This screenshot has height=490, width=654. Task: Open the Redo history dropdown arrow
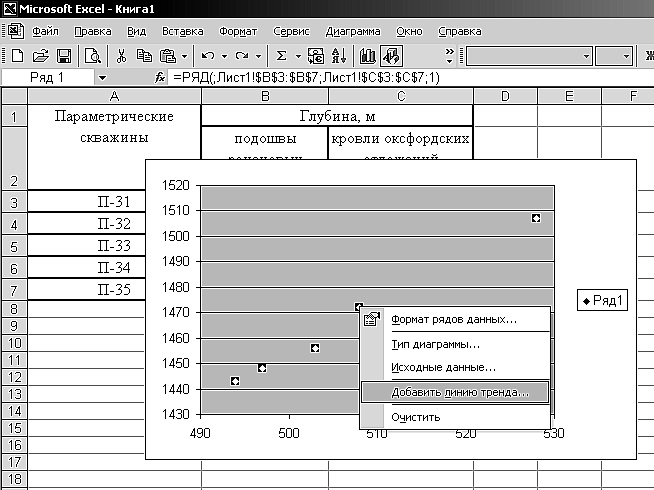pyautogui.click(x=259, y=56)
